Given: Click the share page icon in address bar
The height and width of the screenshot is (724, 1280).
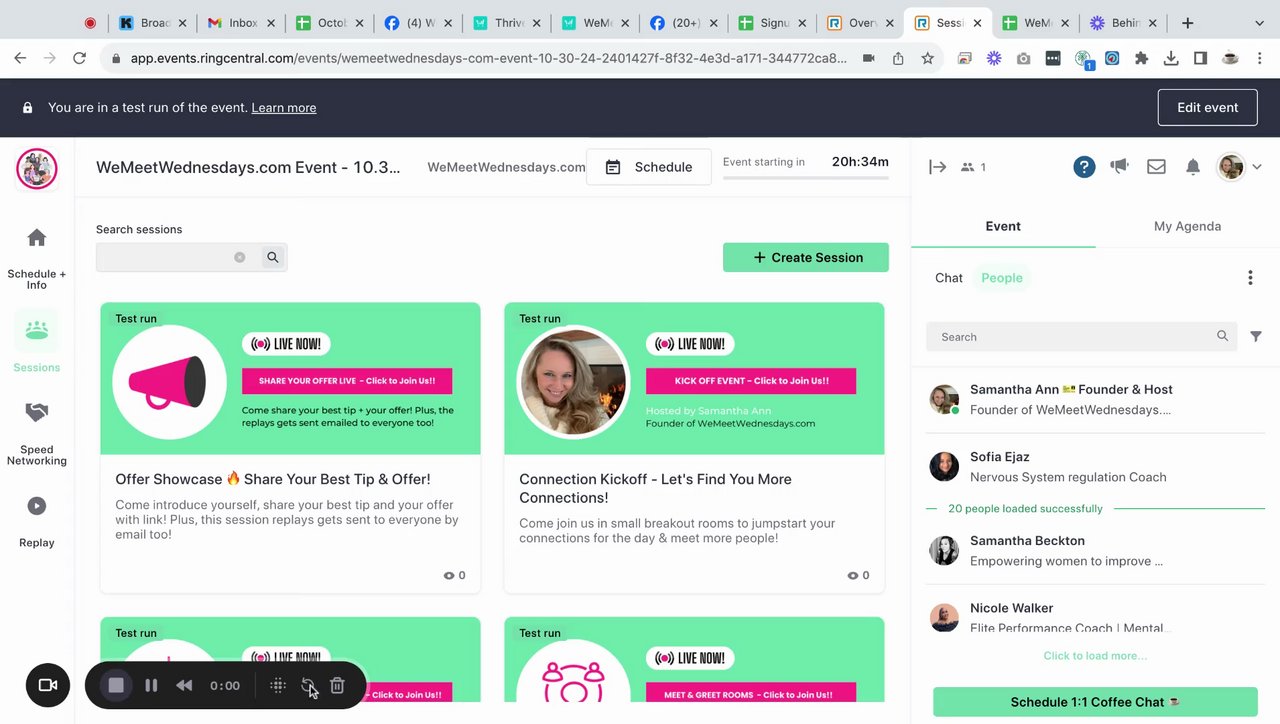Looking at the screenshot, I should [x=898, y=59].
